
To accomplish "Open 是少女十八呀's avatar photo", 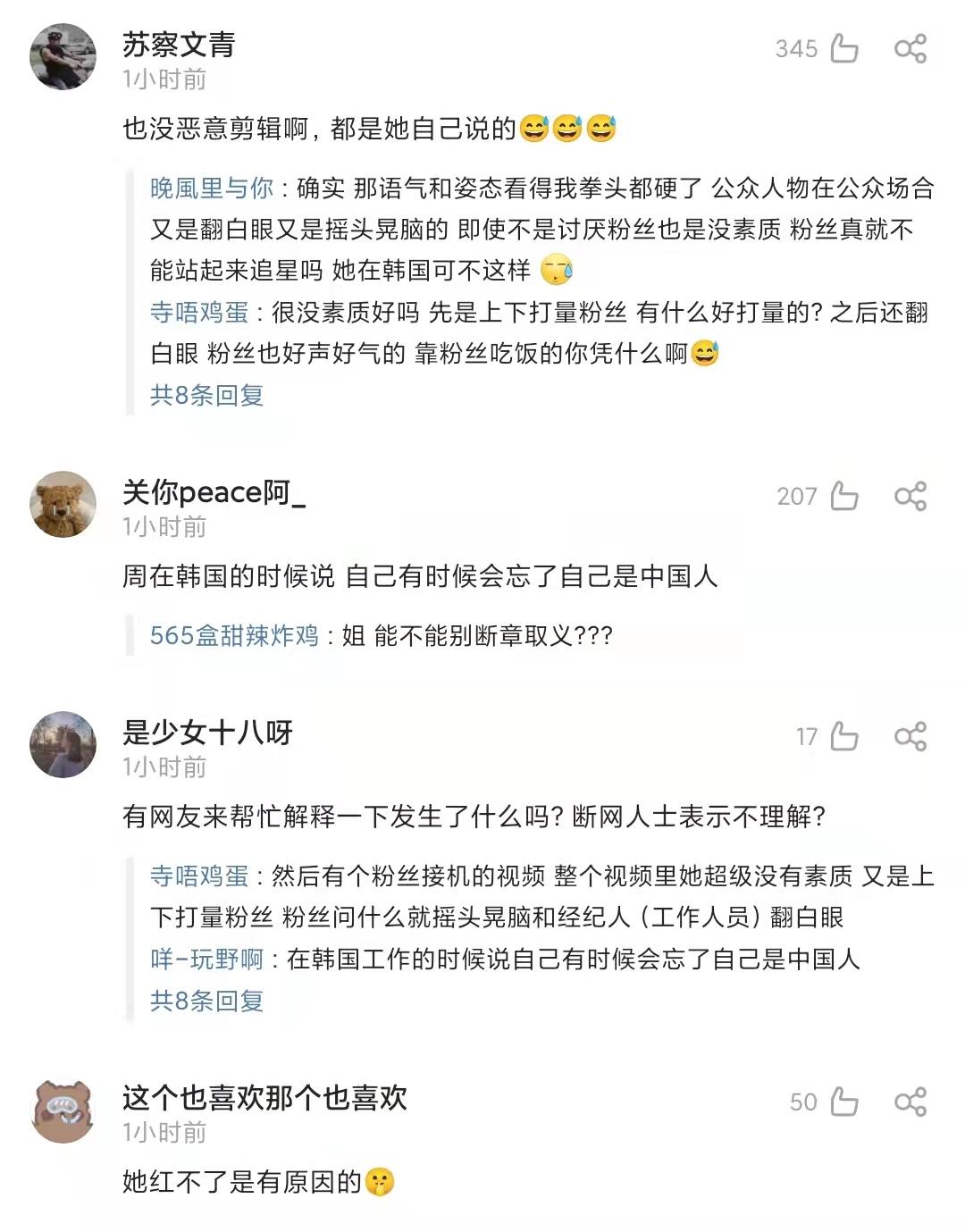I will (x=63, y=745).
